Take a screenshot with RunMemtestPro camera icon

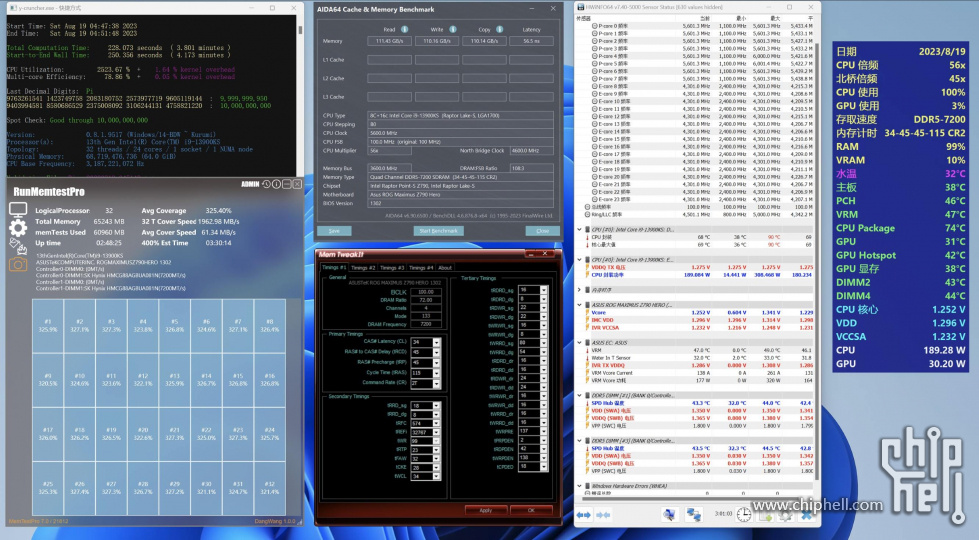point(17,265)
